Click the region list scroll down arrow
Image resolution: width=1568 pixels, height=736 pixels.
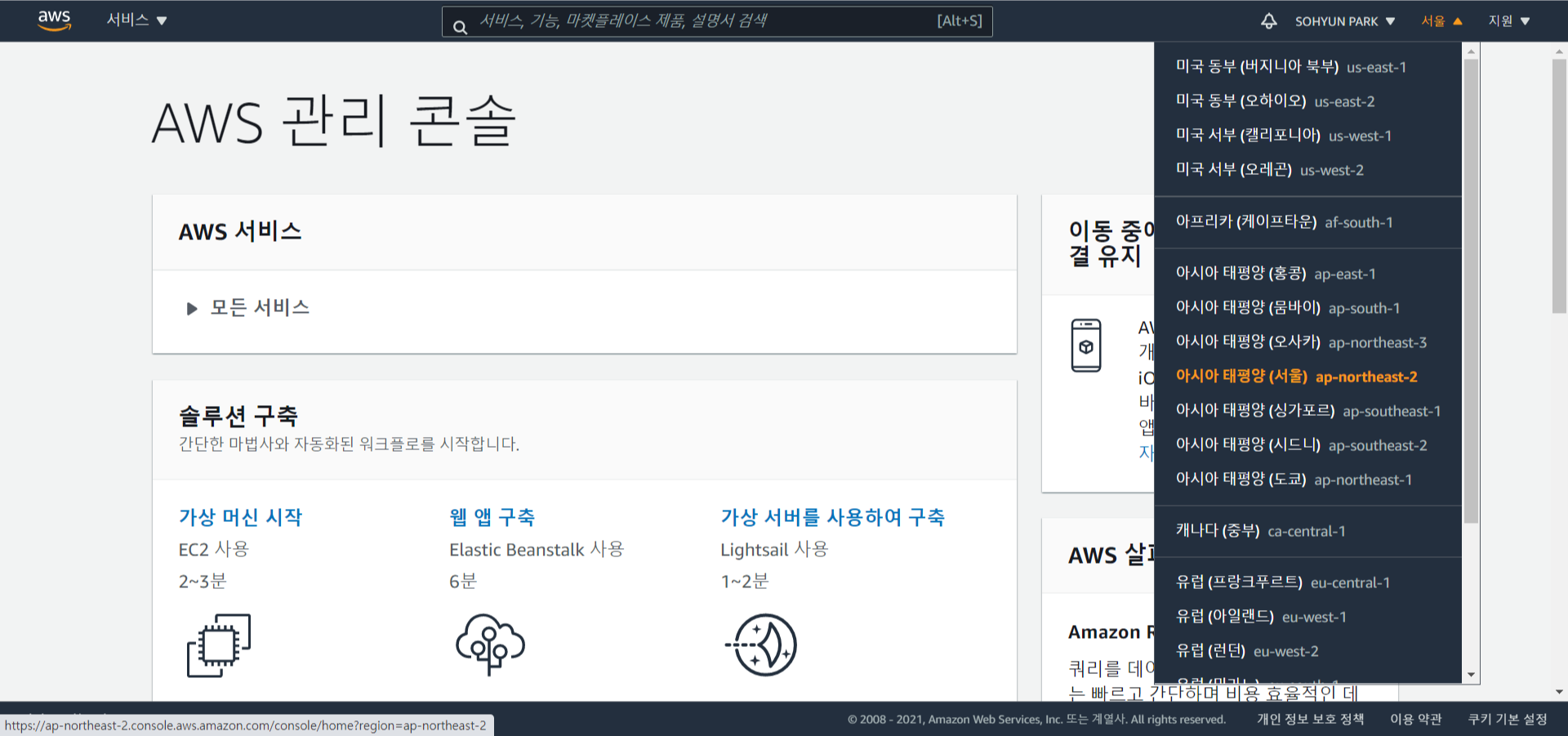point(1471,676)
